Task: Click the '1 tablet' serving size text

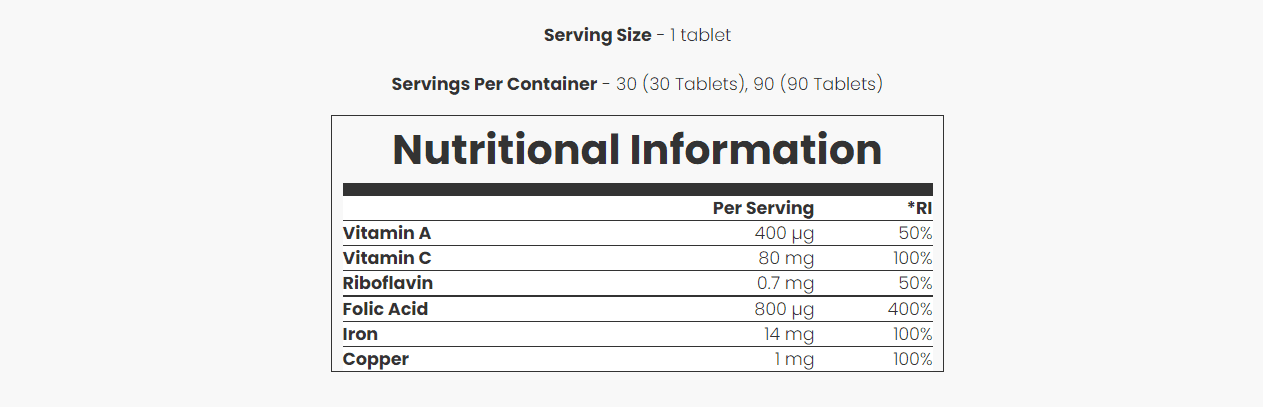Action: click(700, 35)
